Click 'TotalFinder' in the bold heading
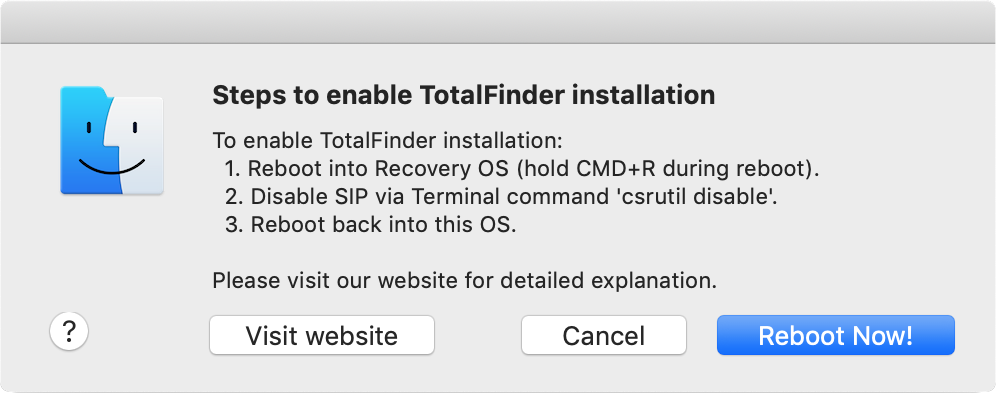 click(x=492, y=95)
